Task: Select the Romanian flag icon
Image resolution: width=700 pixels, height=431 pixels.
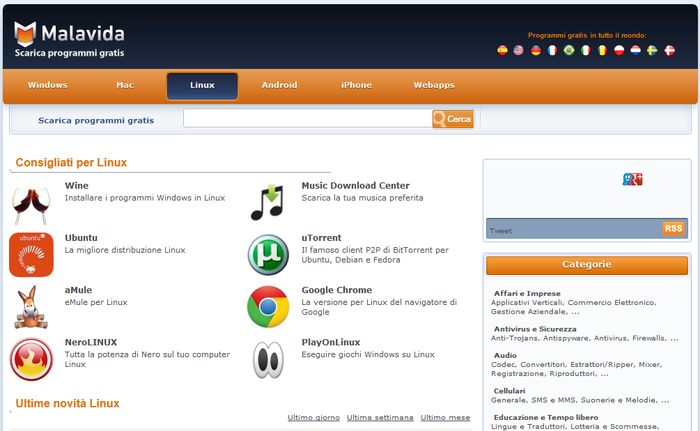Action: tap(602, 50)
